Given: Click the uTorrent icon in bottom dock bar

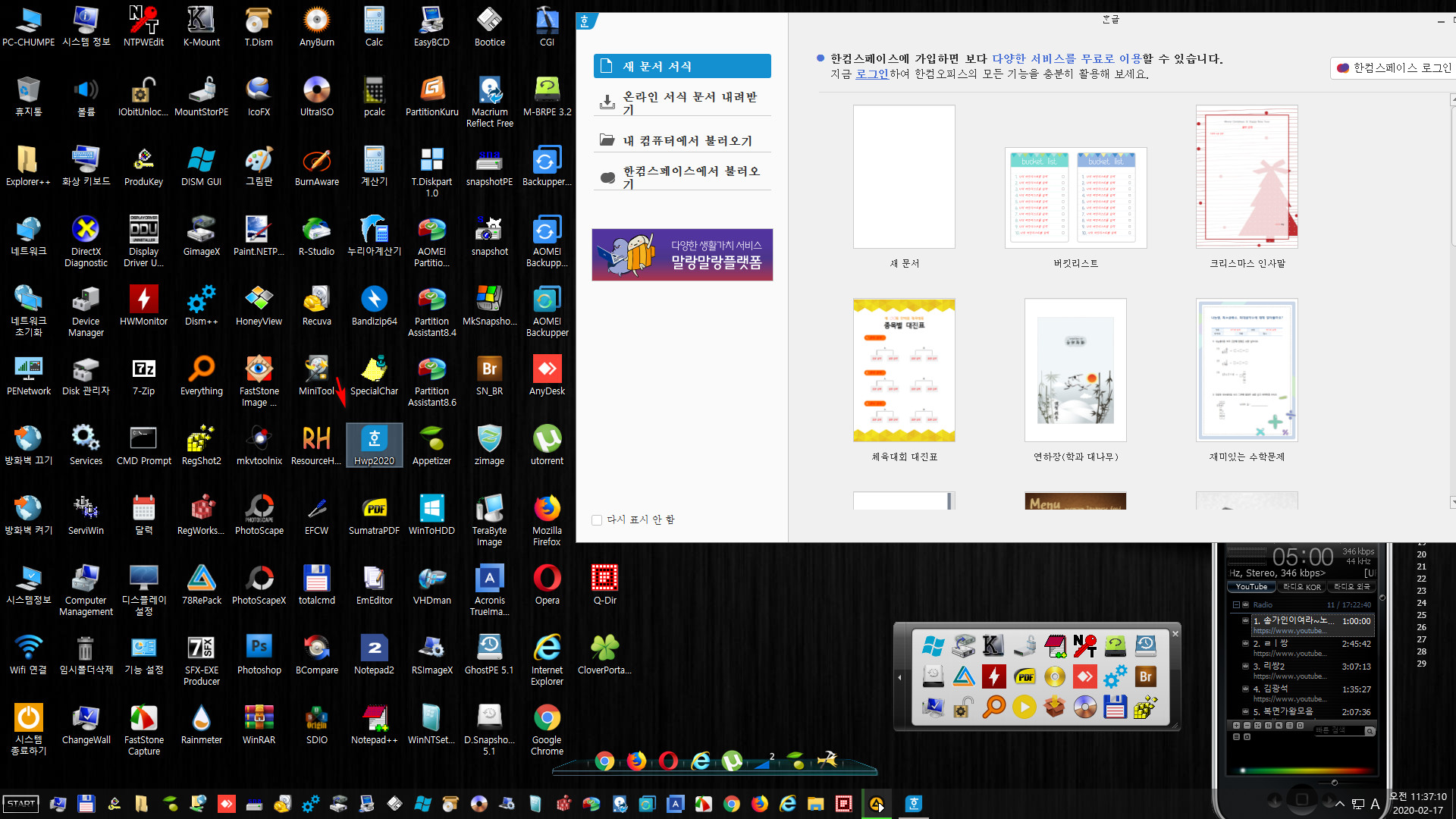Looking at the screenshot, I should (x=732, y=761).
